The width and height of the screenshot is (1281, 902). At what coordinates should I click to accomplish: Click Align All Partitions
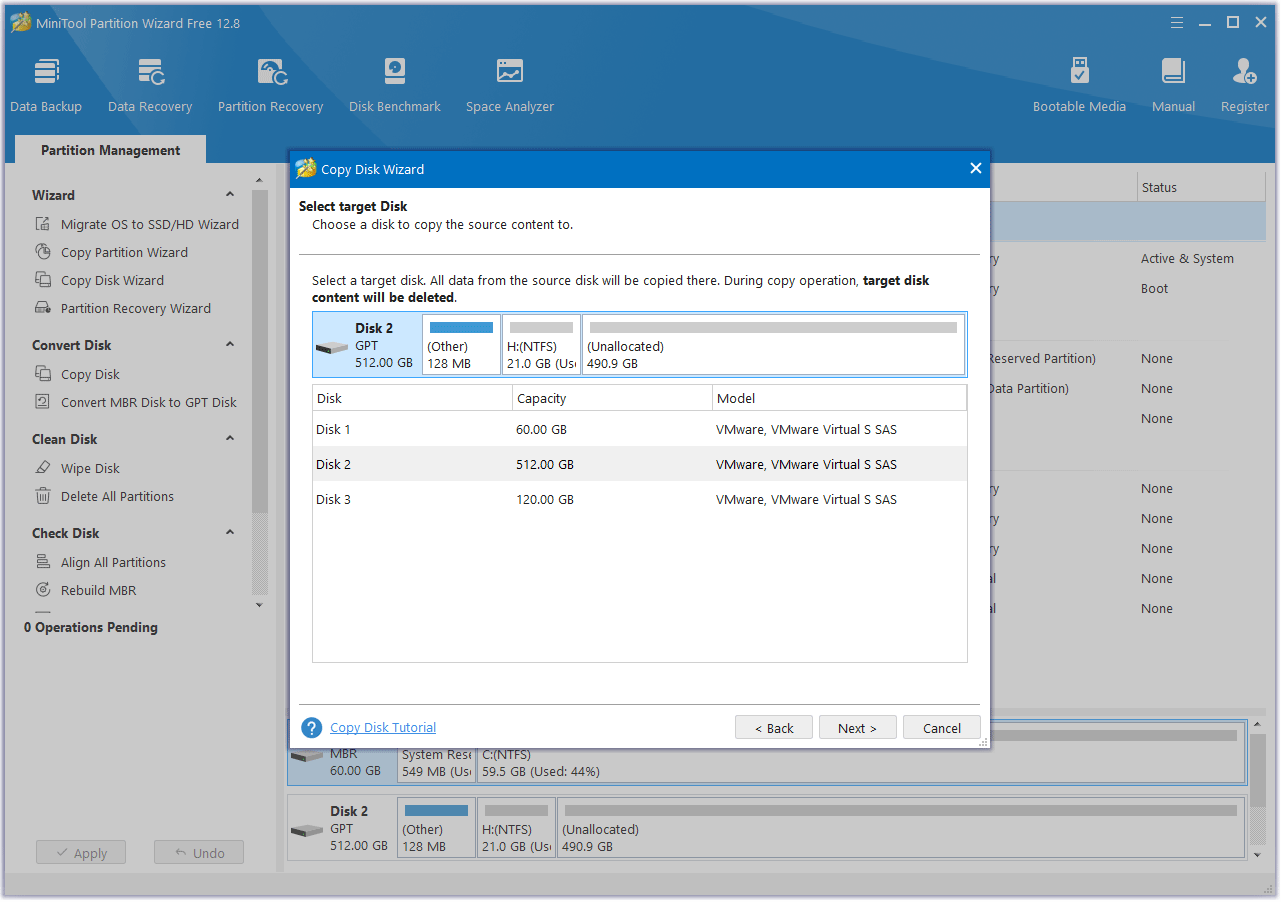pyautogui.click(x=101, y=562)
